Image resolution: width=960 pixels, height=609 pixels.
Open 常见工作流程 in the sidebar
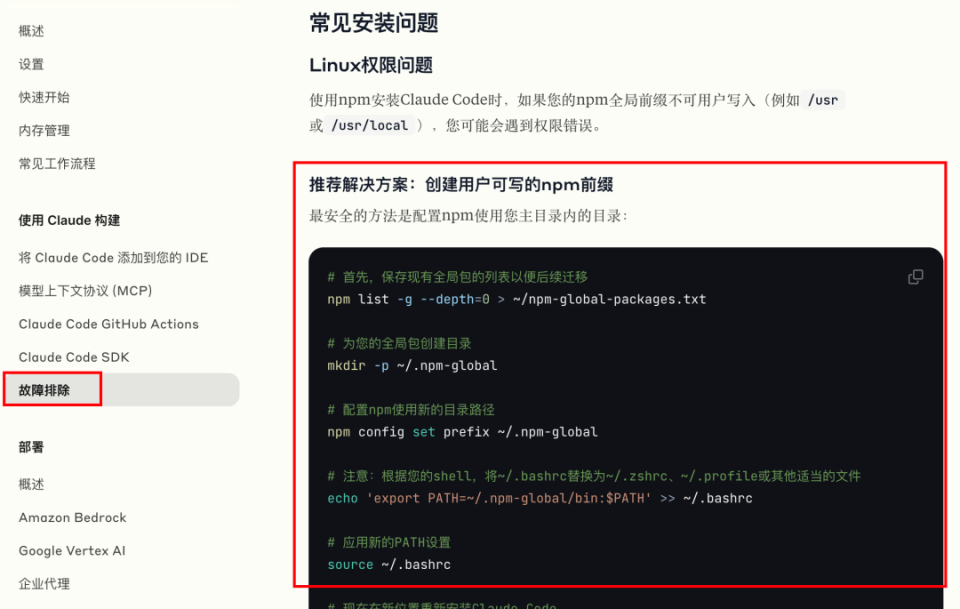[x=57, y=163]
